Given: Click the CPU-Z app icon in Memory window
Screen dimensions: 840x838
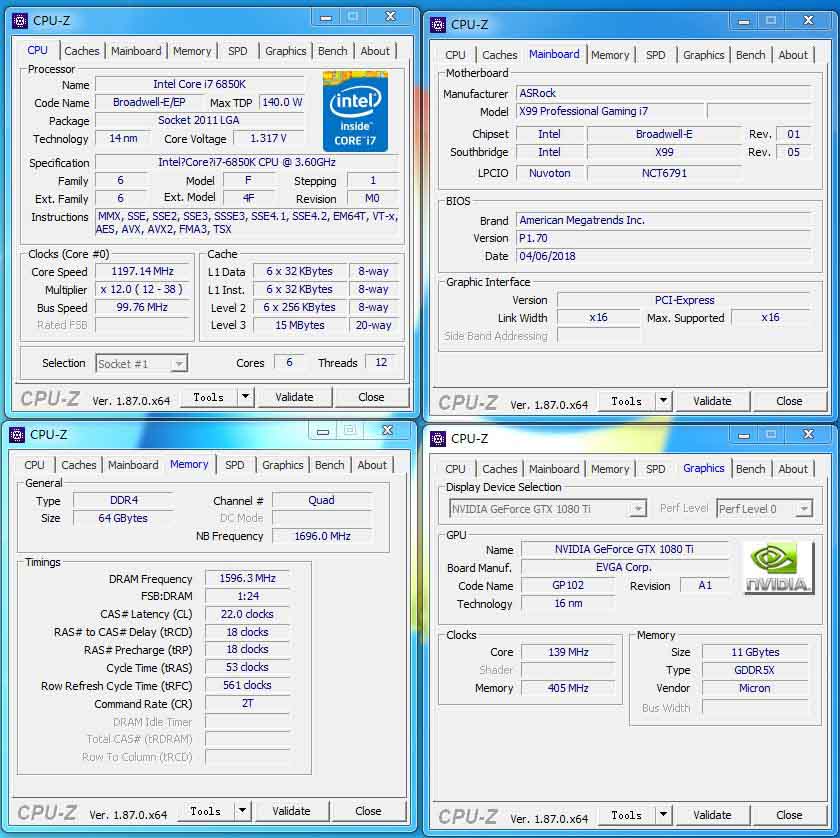Looking at the screenshot, I should click(17, 435).
